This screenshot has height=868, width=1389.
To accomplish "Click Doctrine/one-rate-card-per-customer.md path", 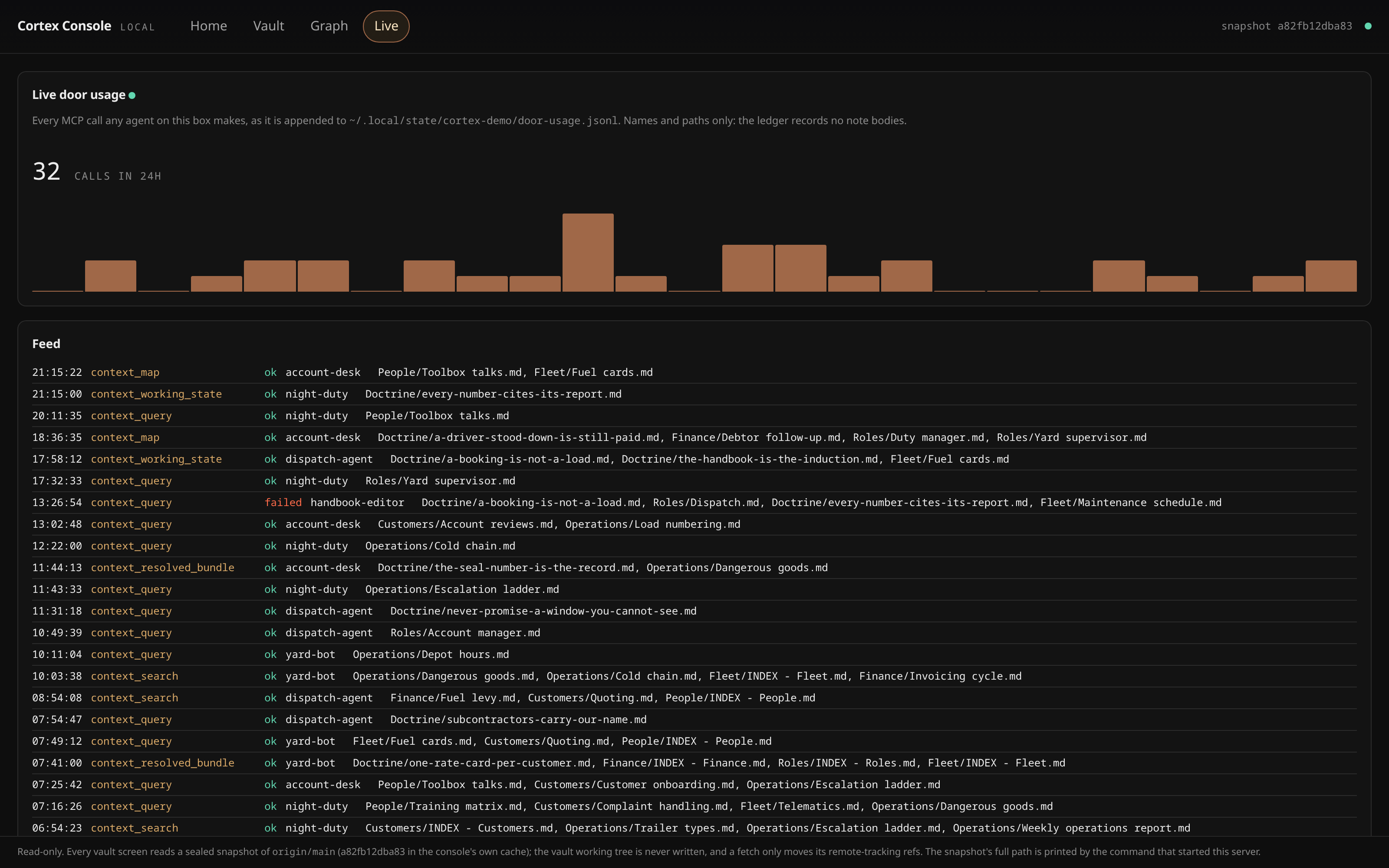I will [x=471, y=763].
